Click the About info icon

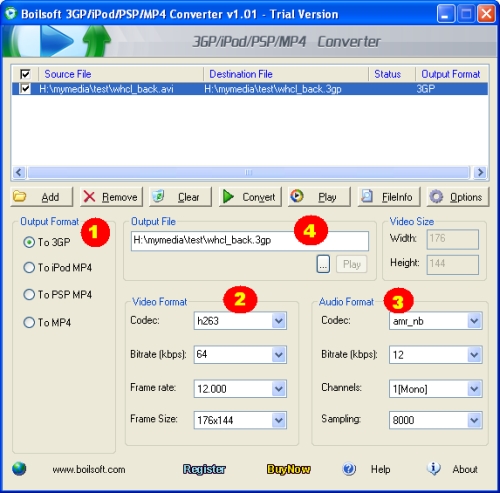coord(434,468)
